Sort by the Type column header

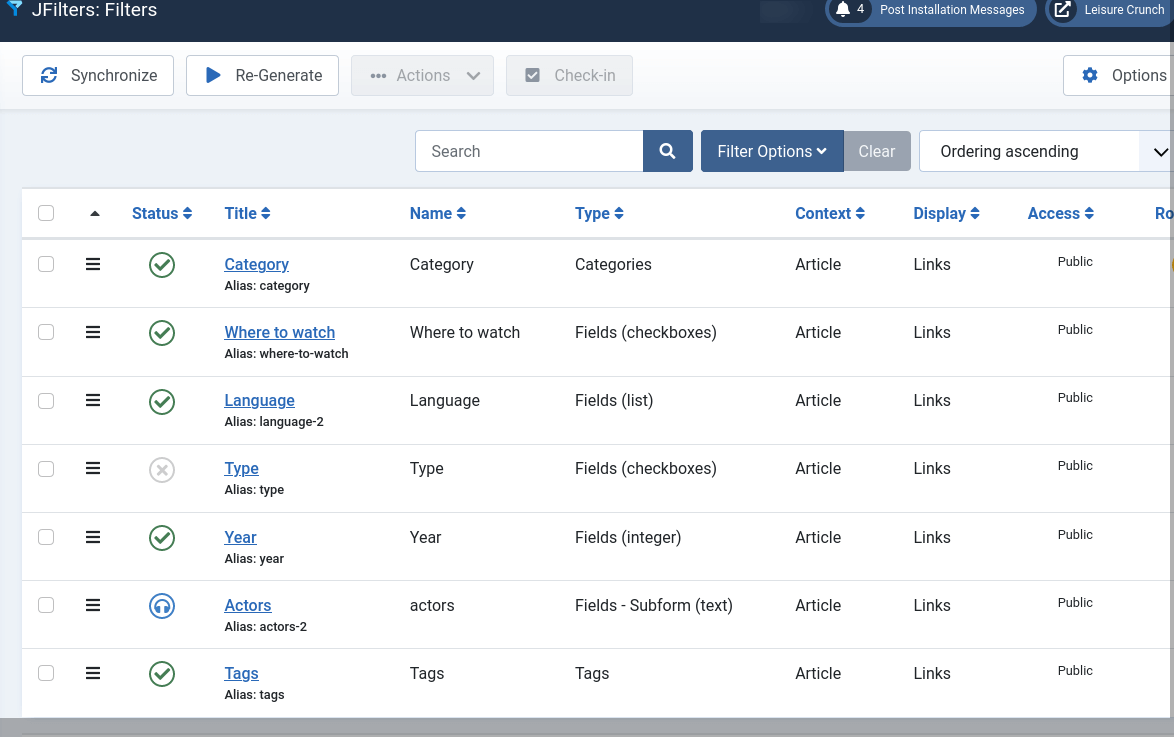[599, 213]
